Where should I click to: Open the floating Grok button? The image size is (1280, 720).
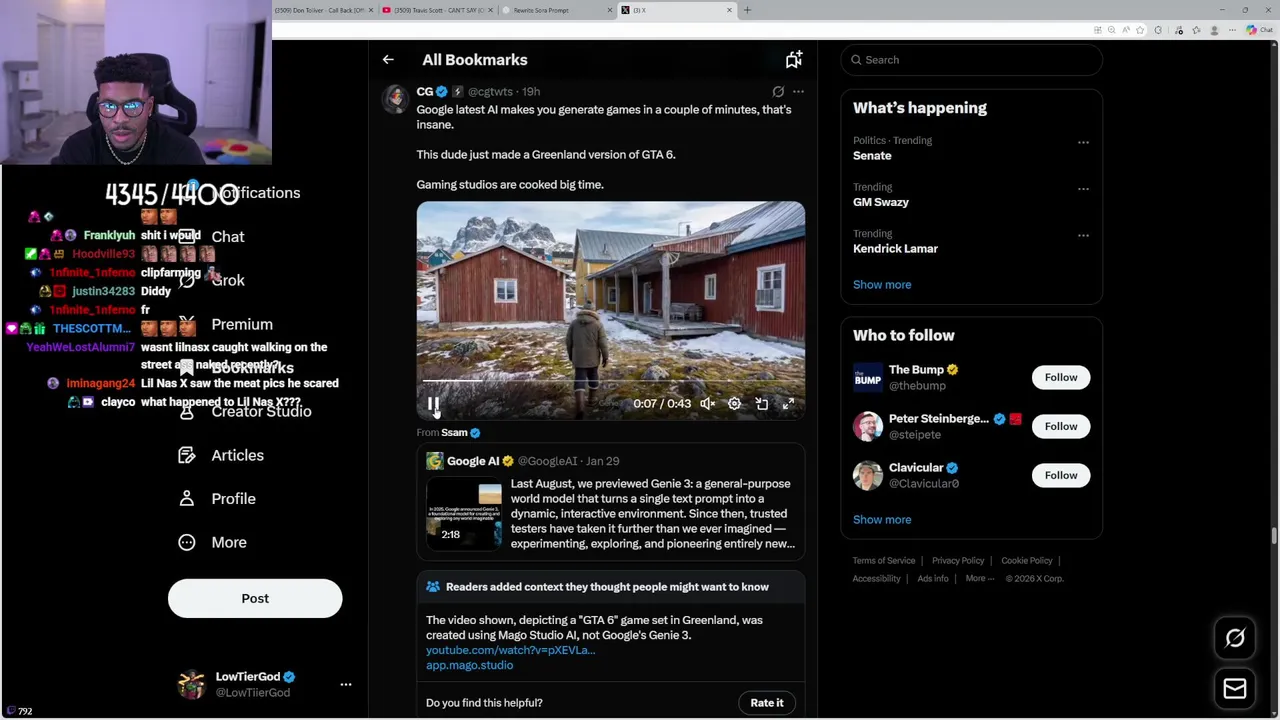[1235, 638]
